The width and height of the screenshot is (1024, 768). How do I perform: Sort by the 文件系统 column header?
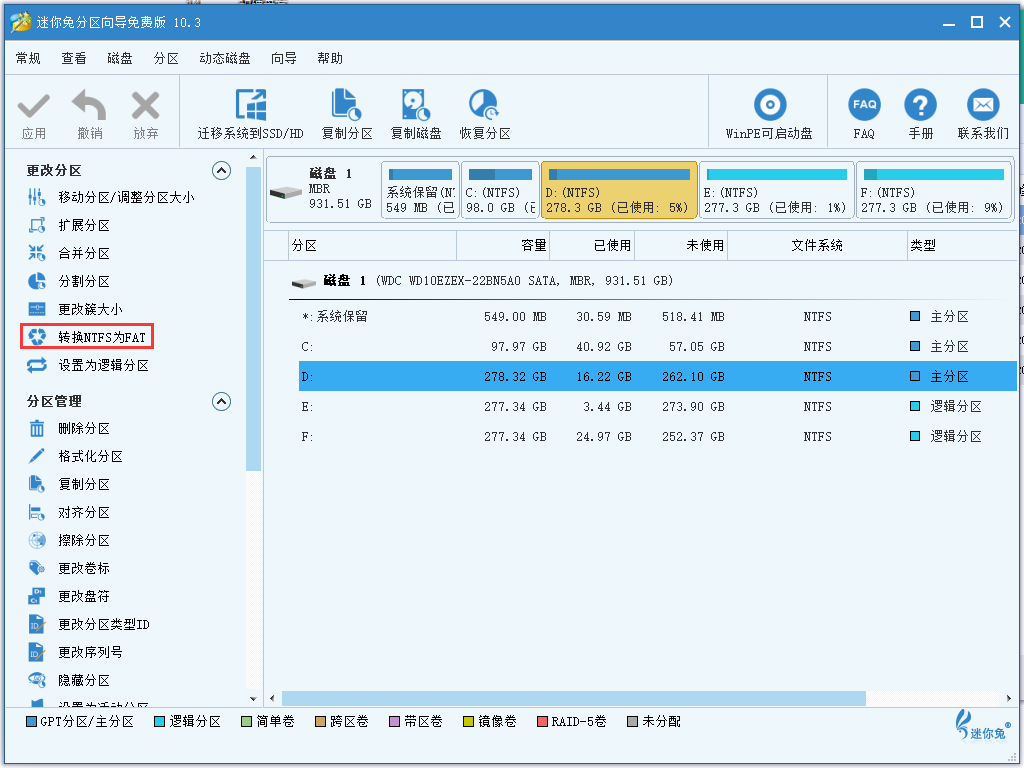tap(818, 246)
